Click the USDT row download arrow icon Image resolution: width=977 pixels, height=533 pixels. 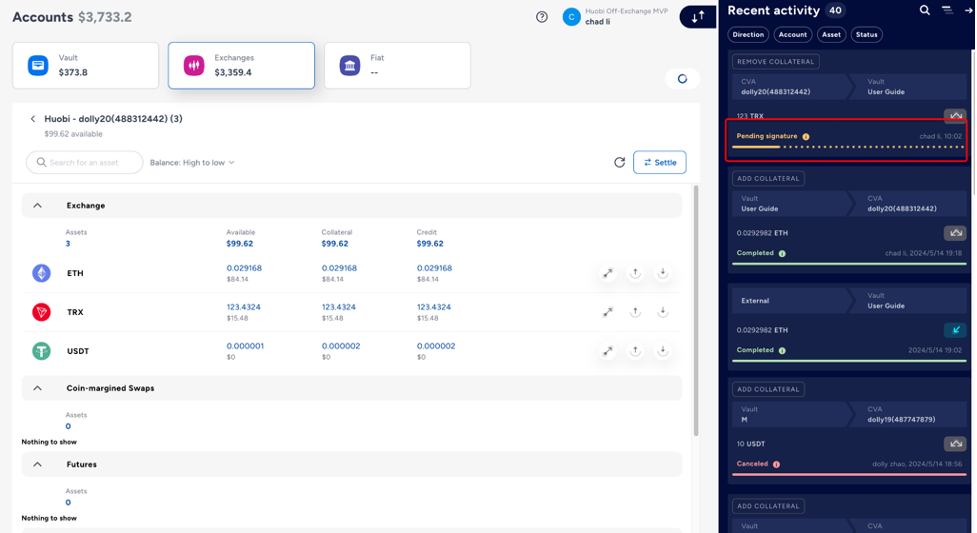(x=662, y=351)
